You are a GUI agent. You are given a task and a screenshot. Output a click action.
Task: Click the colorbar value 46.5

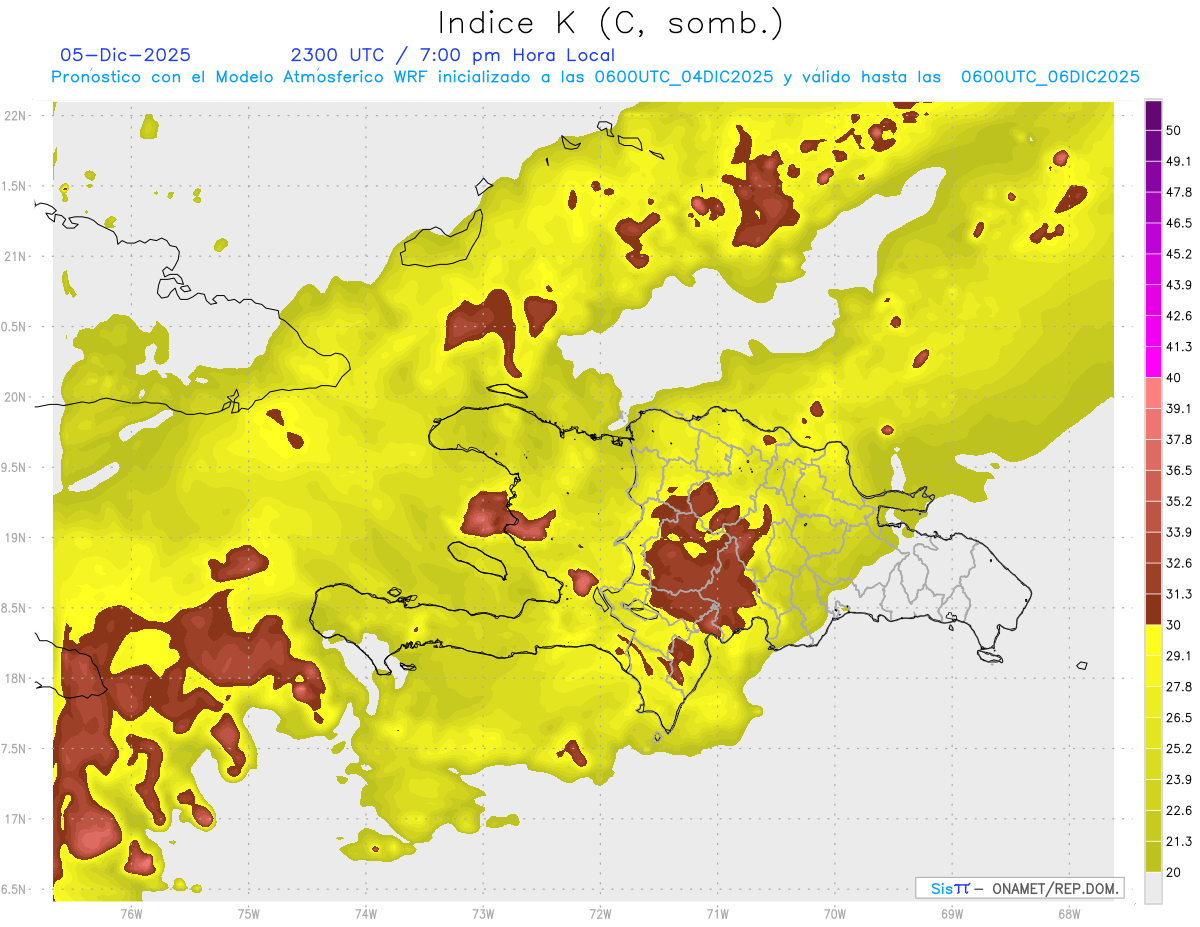tap(1178, 223)
